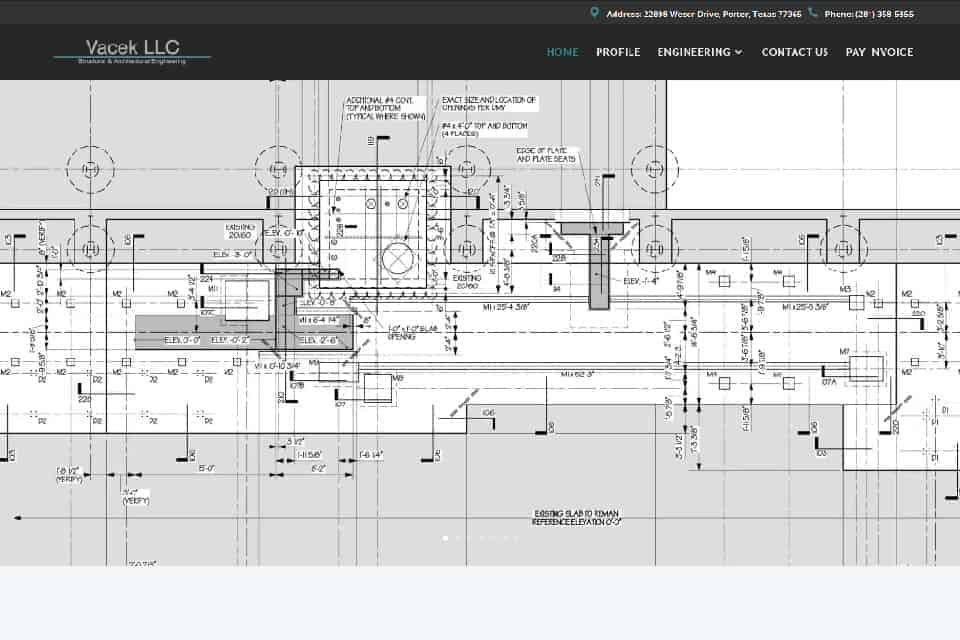Go to the Profile page
The image size is (960, 640).
[618, 52]
